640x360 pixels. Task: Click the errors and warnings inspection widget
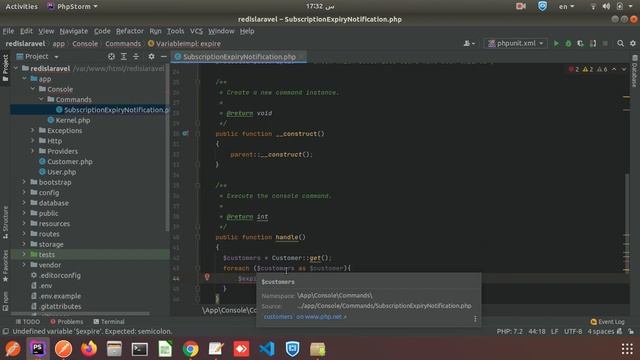point(588,69)
